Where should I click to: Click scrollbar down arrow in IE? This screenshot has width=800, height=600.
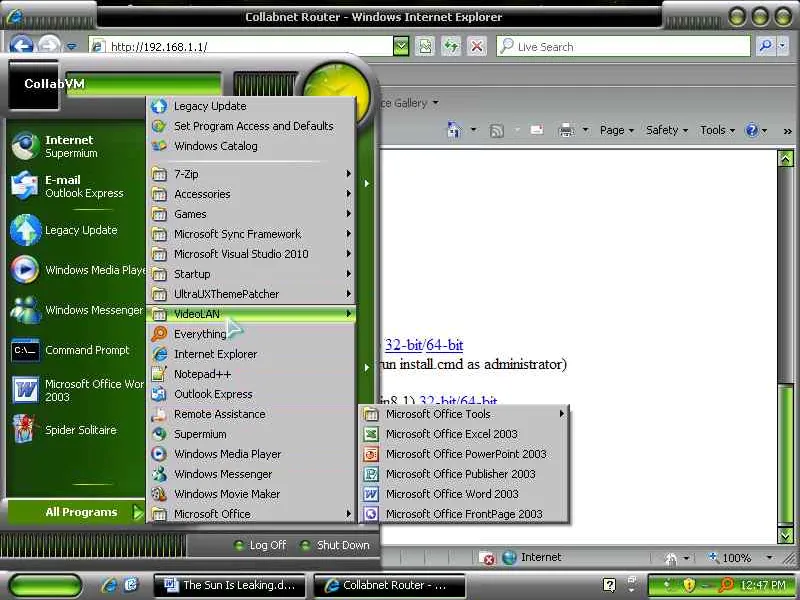point(786,535)
